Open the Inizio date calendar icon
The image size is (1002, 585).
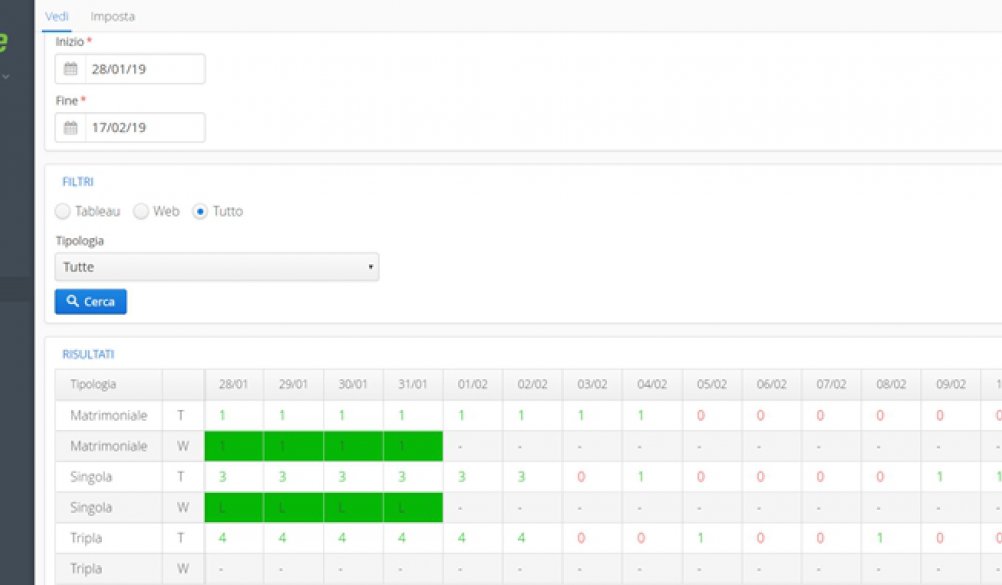point(70,69)
